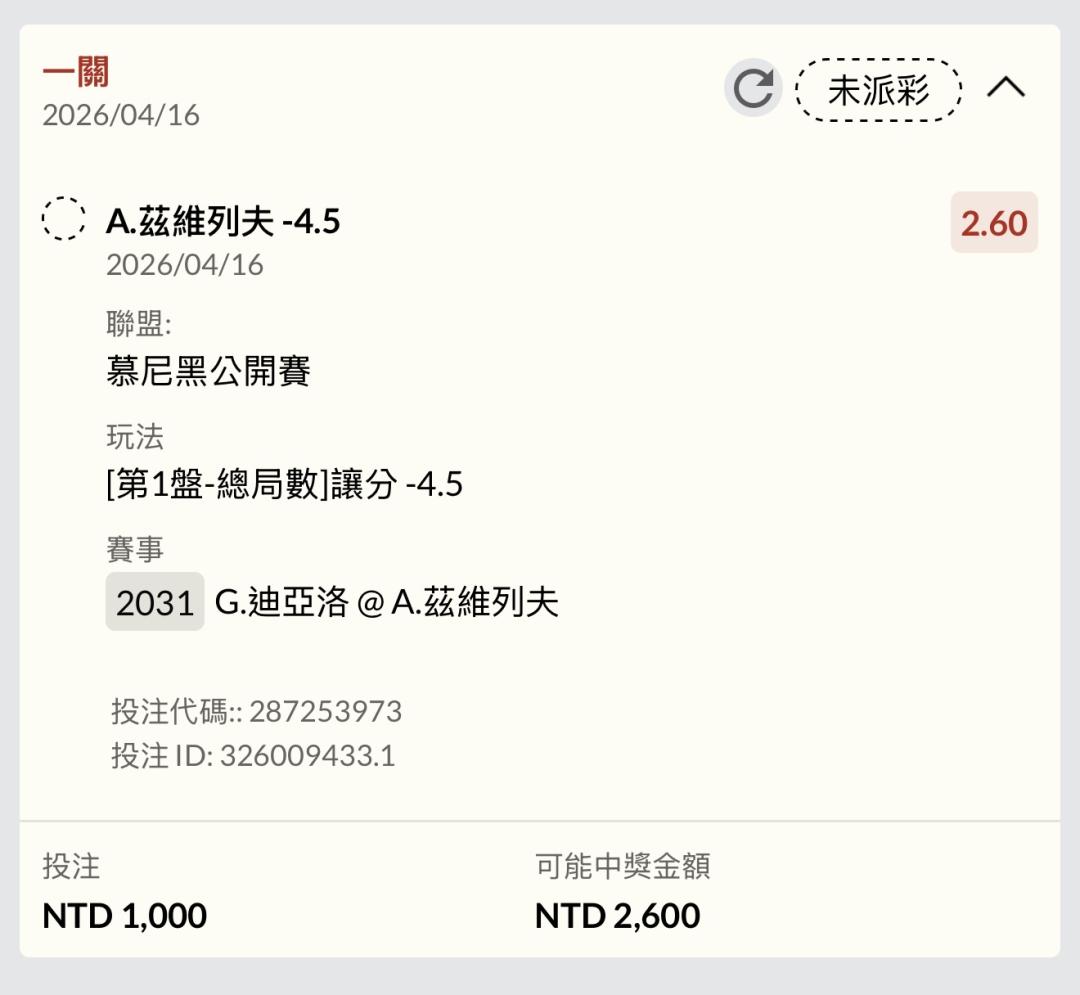
Task: Click the NTD 1,000 stake amount
Action: [124, 915]
